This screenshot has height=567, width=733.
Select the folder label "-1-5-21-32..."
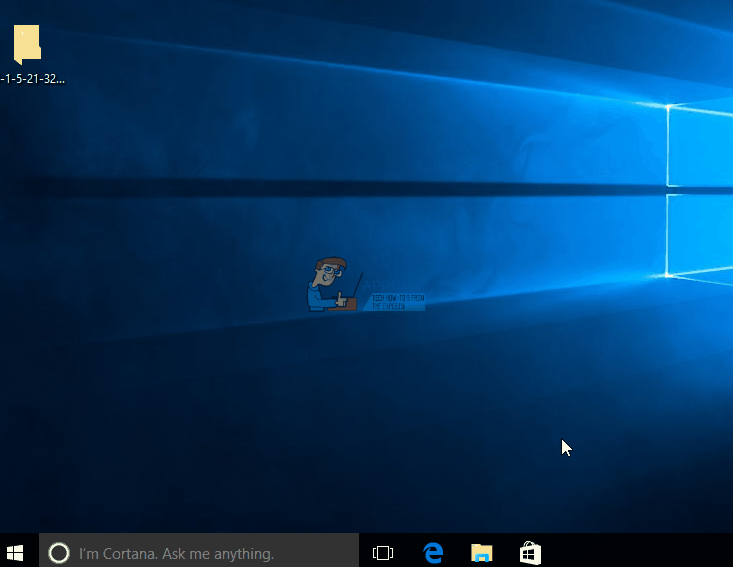pyautogui.click(x=32, y=79)
